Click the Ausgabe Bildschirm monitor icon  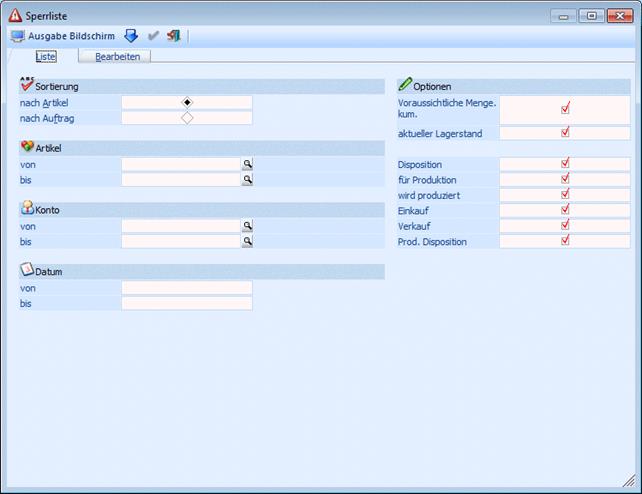coord(17,36)
